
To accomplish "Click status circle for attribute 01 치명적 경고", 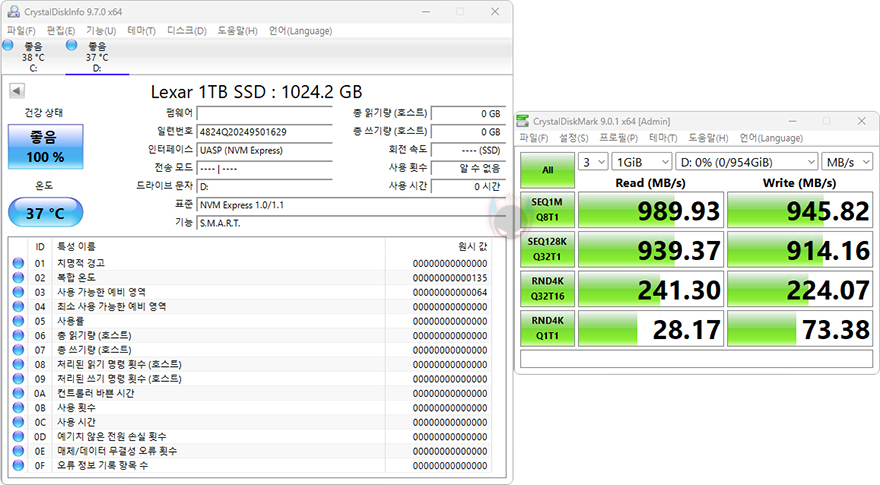I will point(19,263).
